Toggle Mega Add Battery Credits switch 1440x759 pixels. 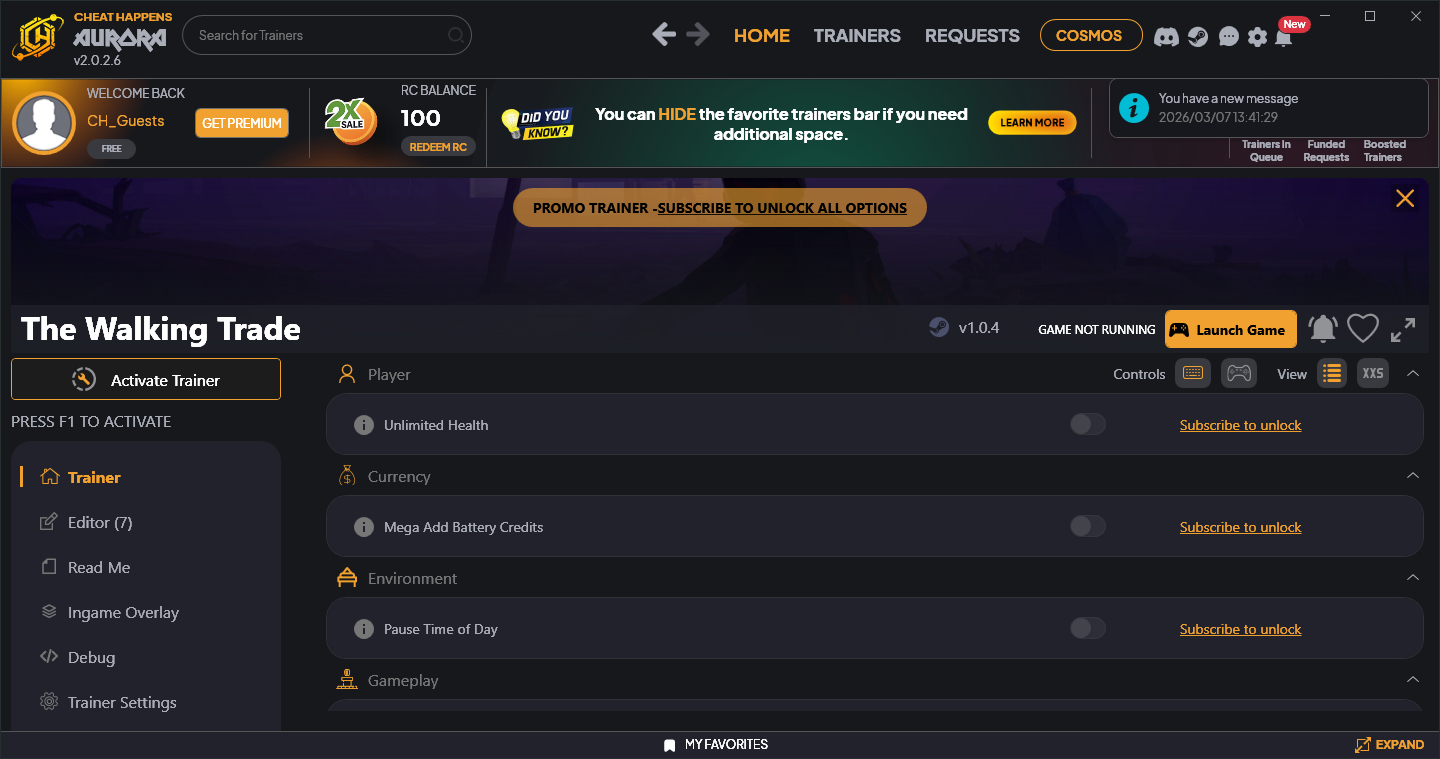pyautogui.click(x=1088, y=527)
